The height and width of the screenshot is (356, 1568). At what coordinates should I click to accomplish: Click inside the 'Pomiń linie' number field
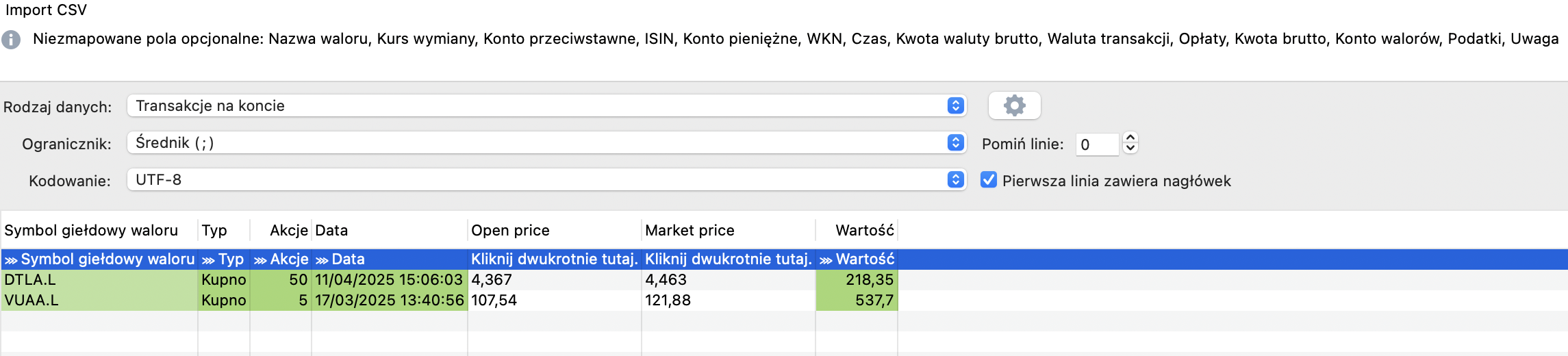1096,144
